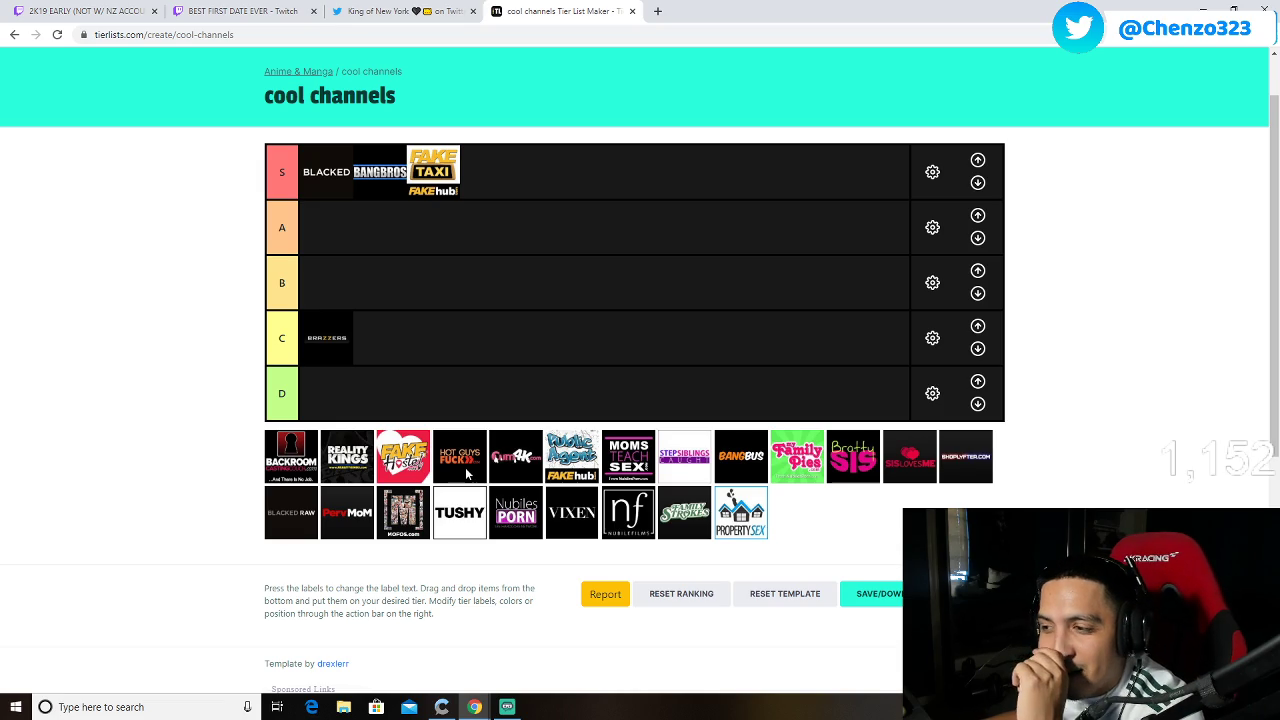Open a new browser tab
This screenshot has height=720, width=1280.
point(658,11)
